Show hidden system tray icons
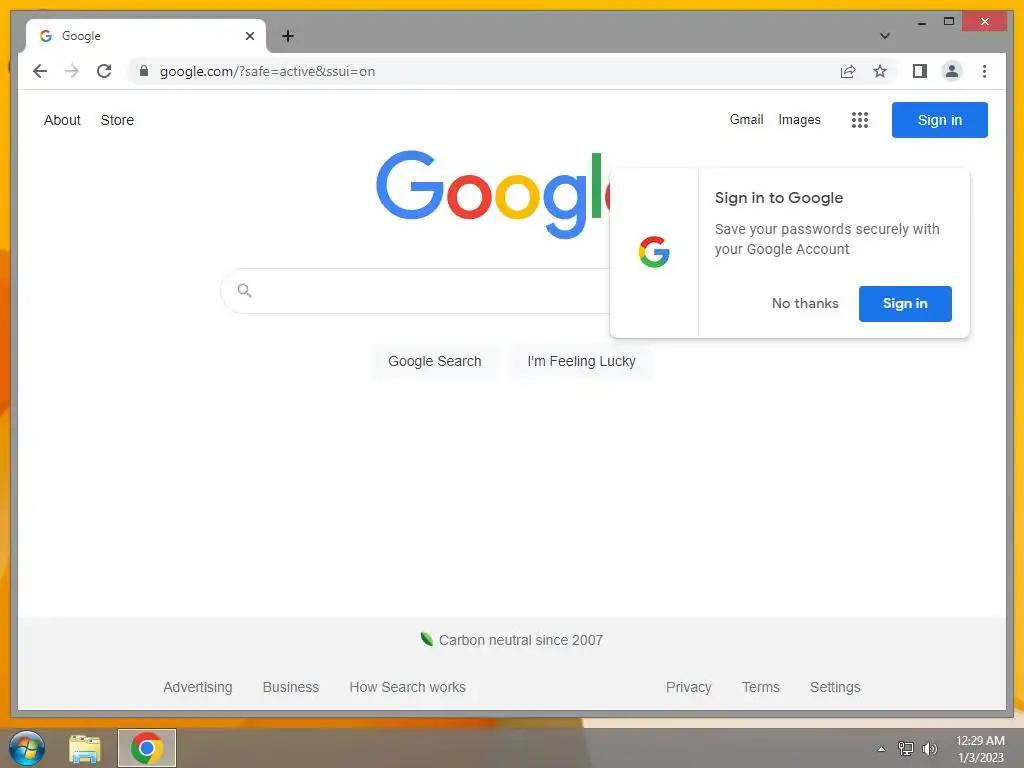This screenshot has height=768, width=1024. (881, 749)
